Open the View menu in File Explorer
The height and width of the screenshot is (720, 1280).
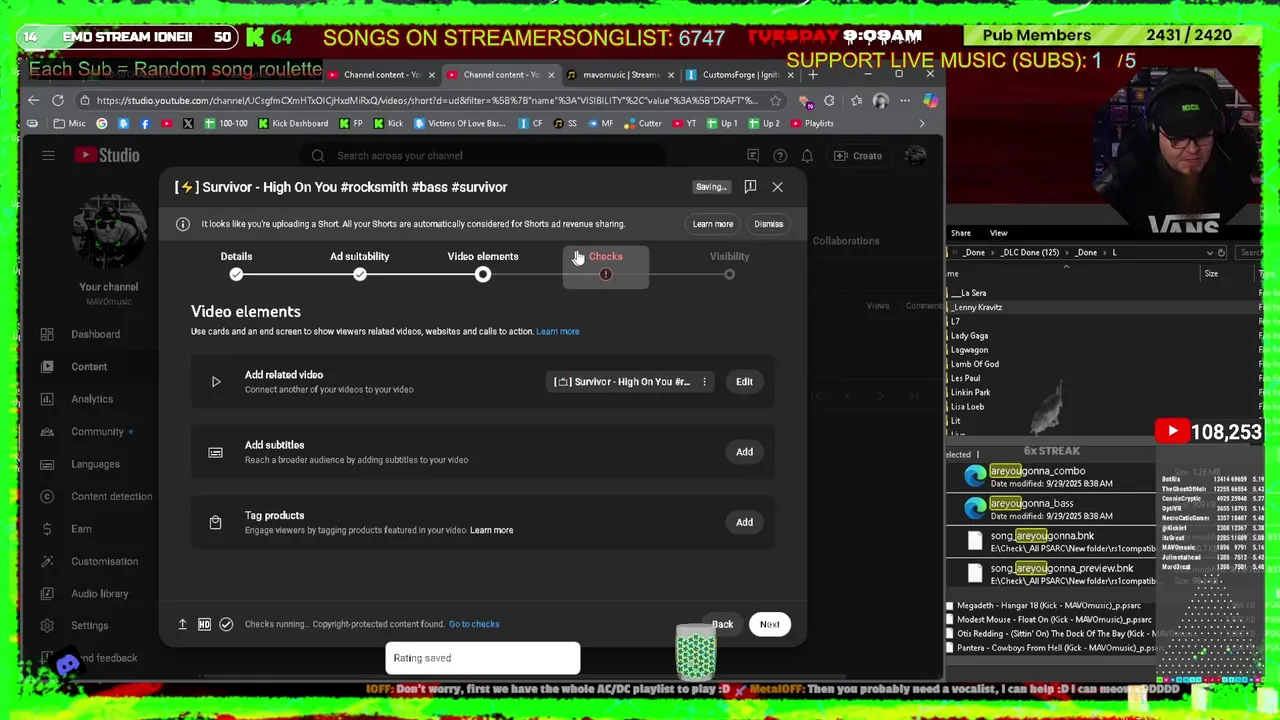[x=998, y=233]
